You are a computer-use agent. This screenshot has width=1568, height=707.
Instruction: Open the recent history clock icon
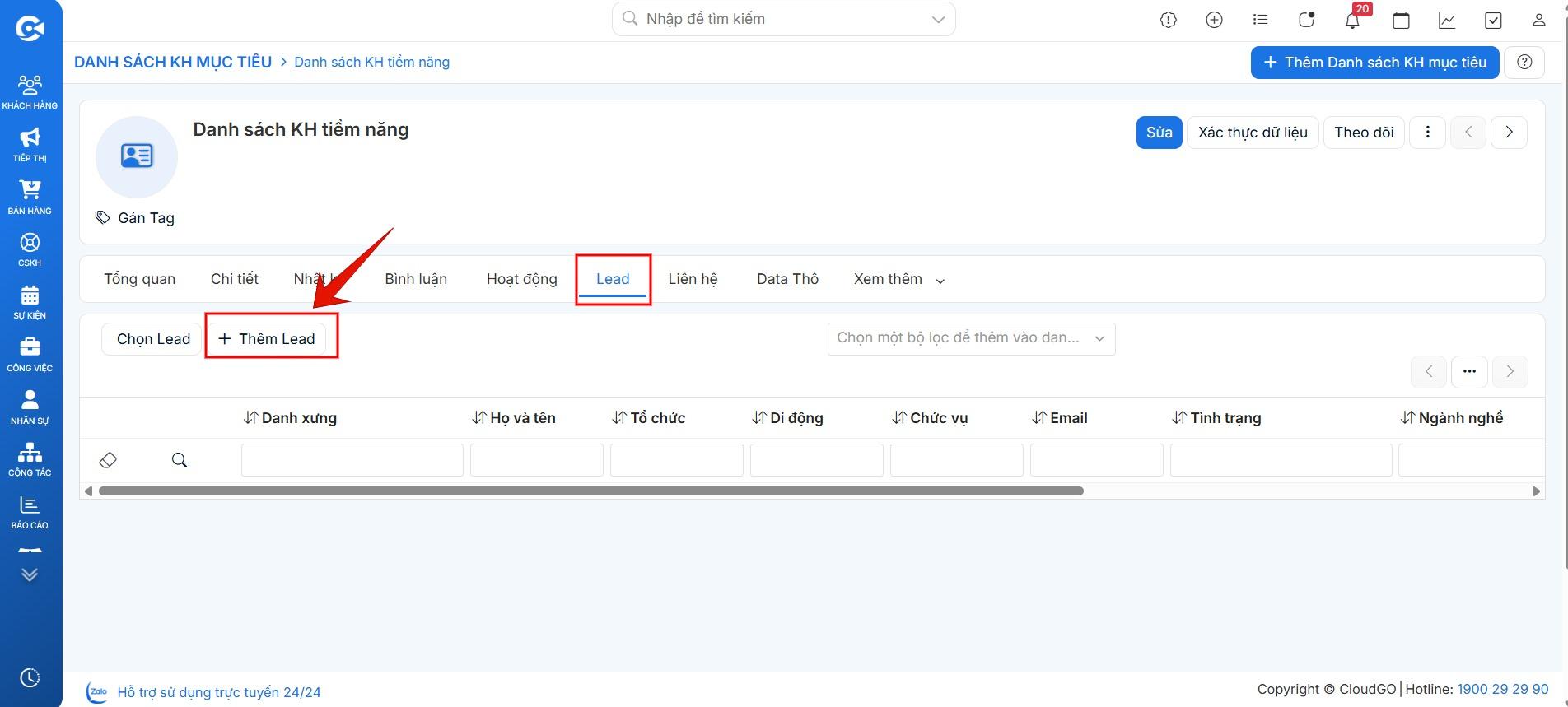click(30, 677)
